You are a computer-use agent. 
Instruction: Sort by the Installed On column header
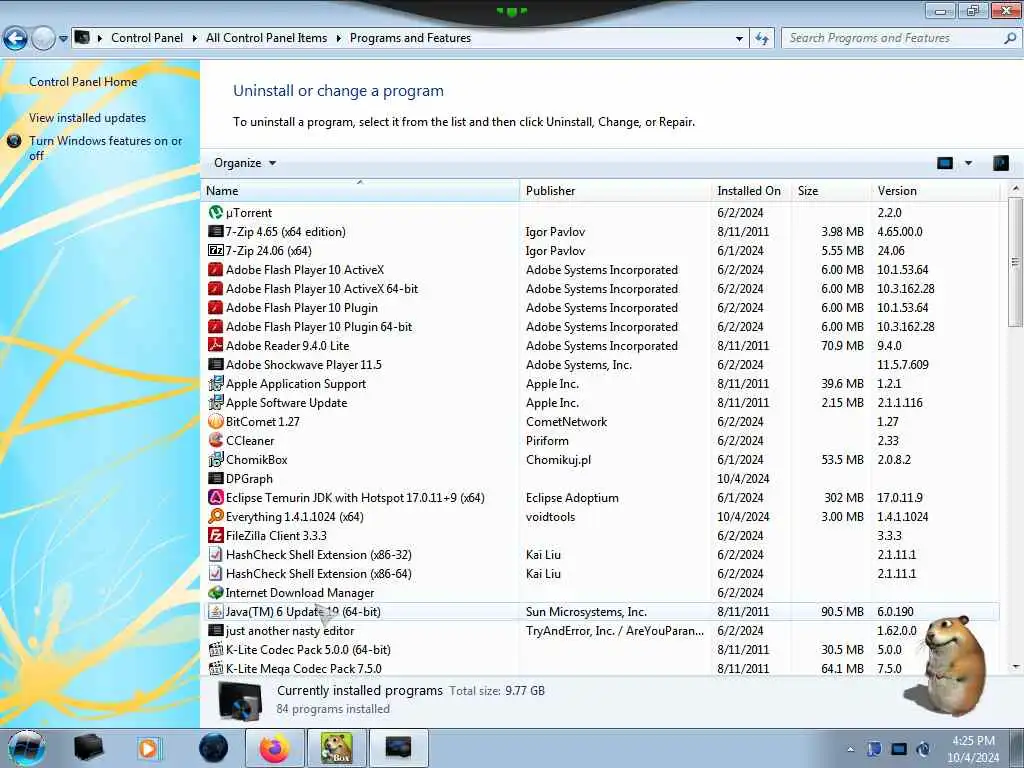click(751, 191)
